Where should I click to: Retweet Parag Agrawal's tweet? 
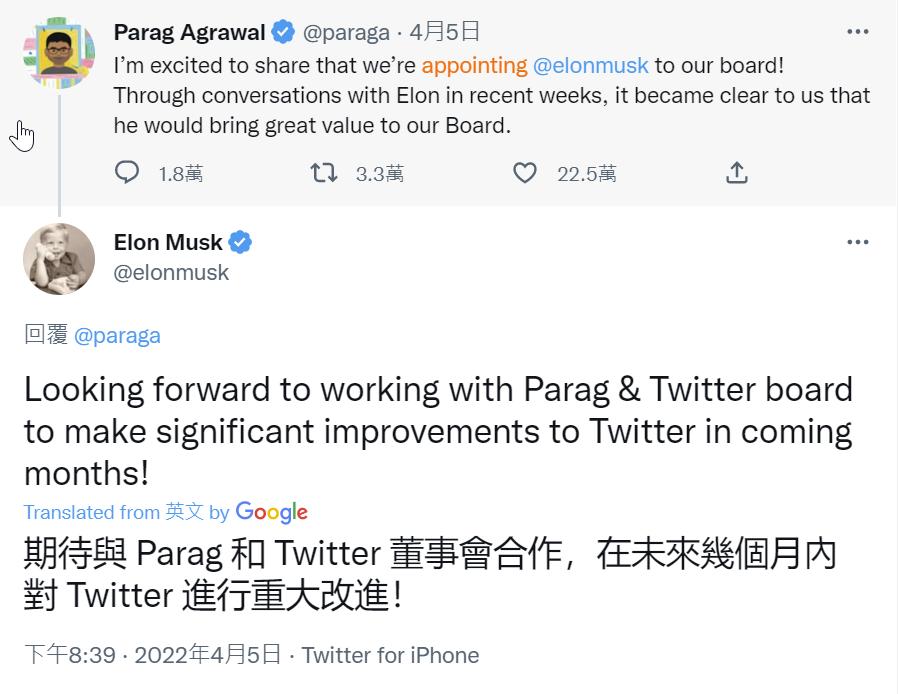(x=324, y=173)
